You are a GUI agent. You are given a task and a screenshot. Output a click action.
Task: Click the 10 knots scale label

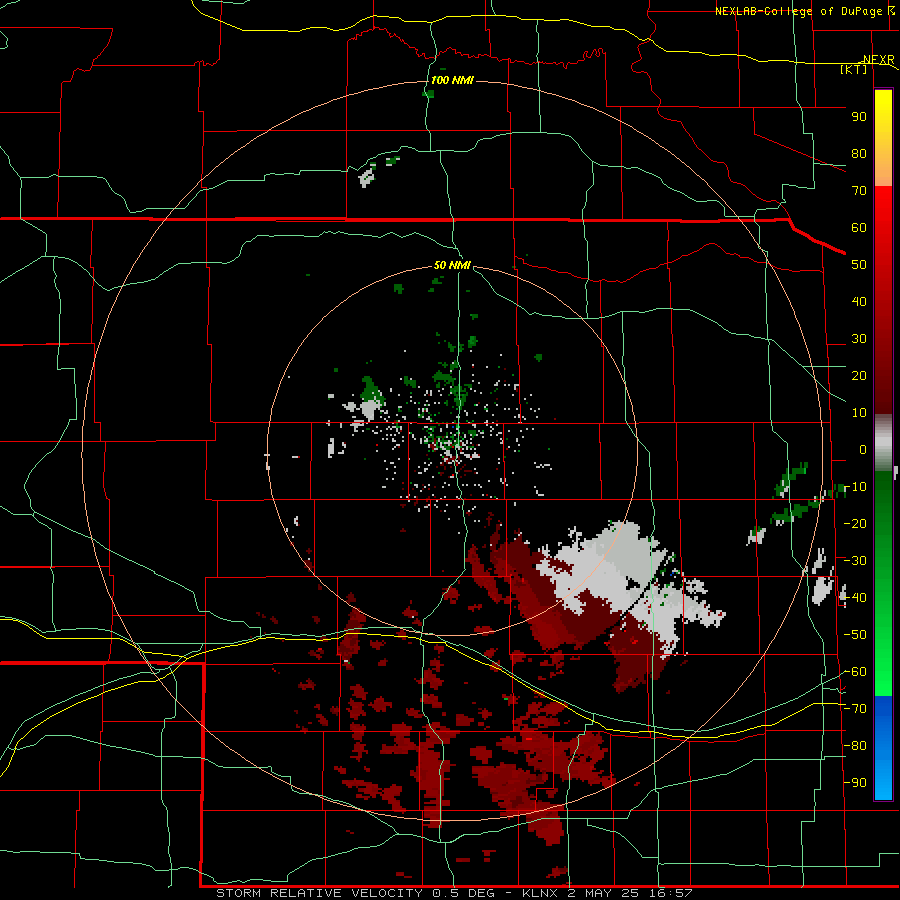tap(859, 413)
